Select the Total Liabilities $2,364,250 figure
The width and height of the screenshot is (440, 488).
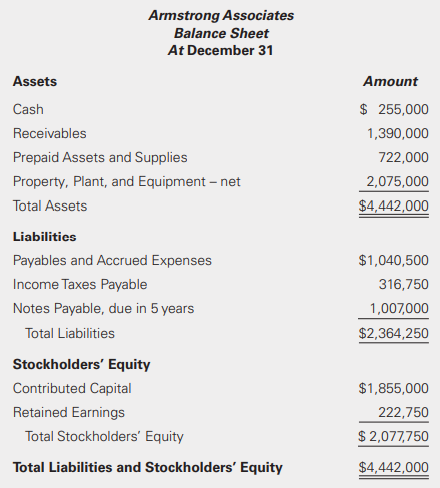pyautogui.click(x=394, y=333)
